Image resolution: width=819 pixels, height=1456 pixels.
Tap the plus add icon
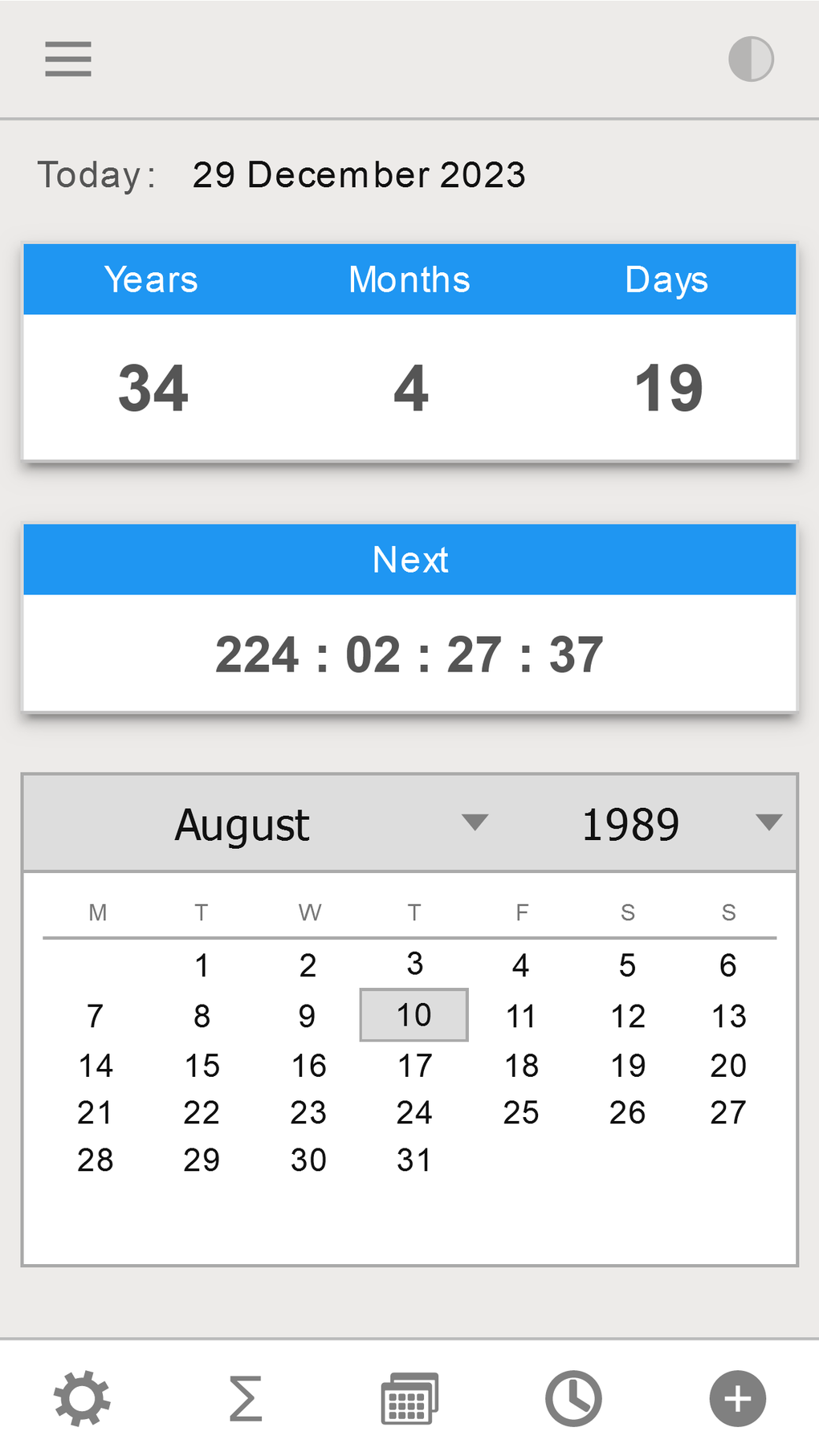(x=736, y=1397)
